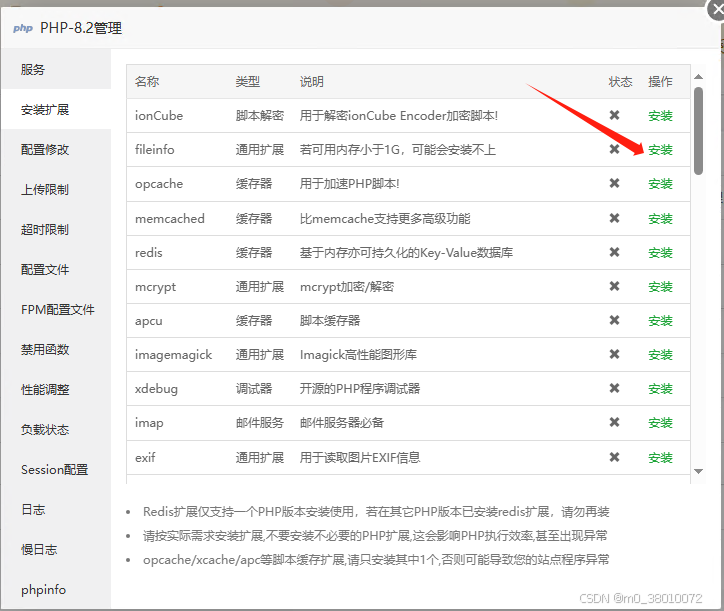Select 禁用函数 tab
The width and height of the screenshot is (724, 611).
(56, 349)
